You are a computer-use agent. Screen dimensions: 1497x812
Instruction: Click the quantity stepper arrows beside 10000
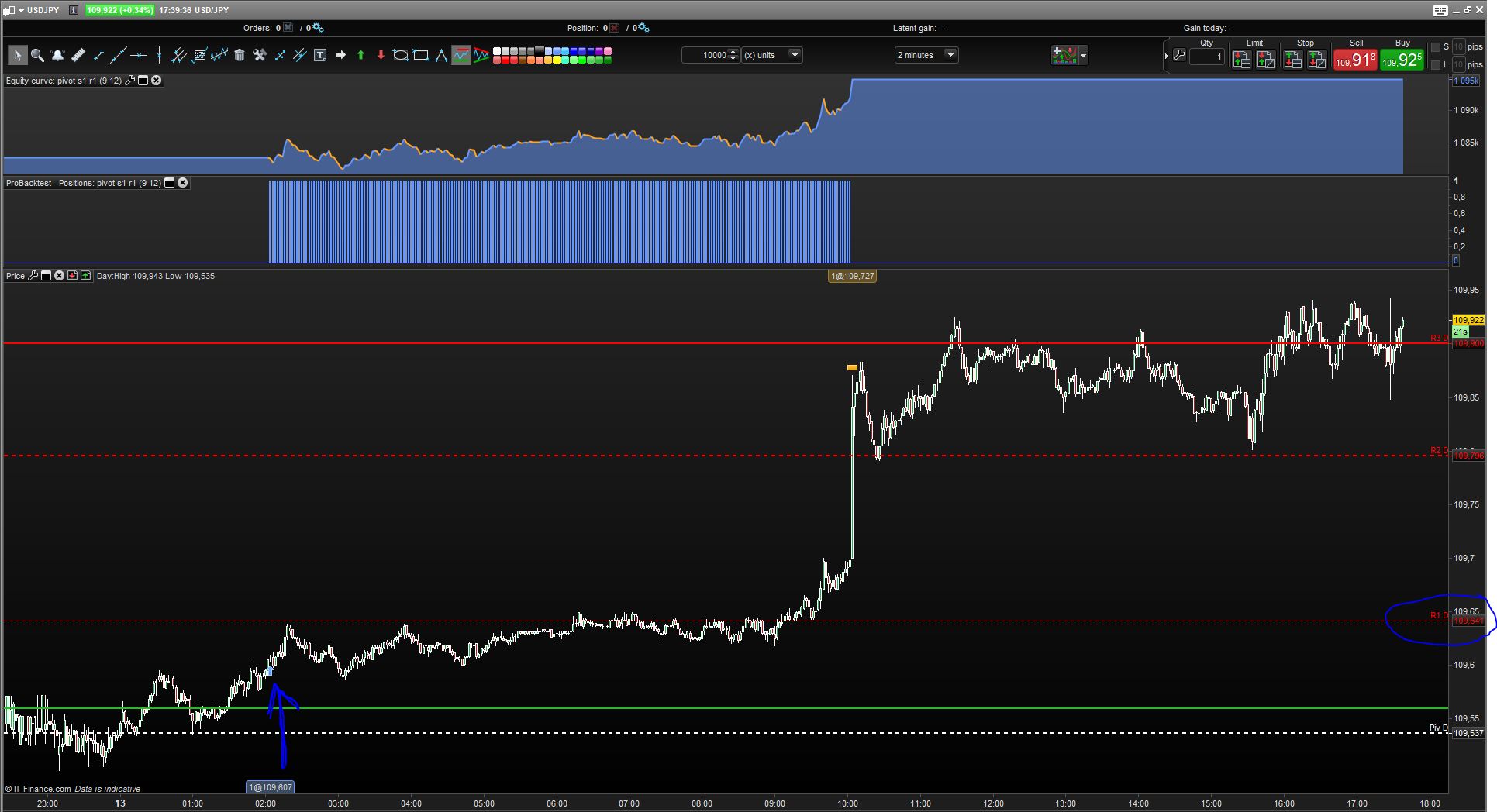[x=733, y=55]
